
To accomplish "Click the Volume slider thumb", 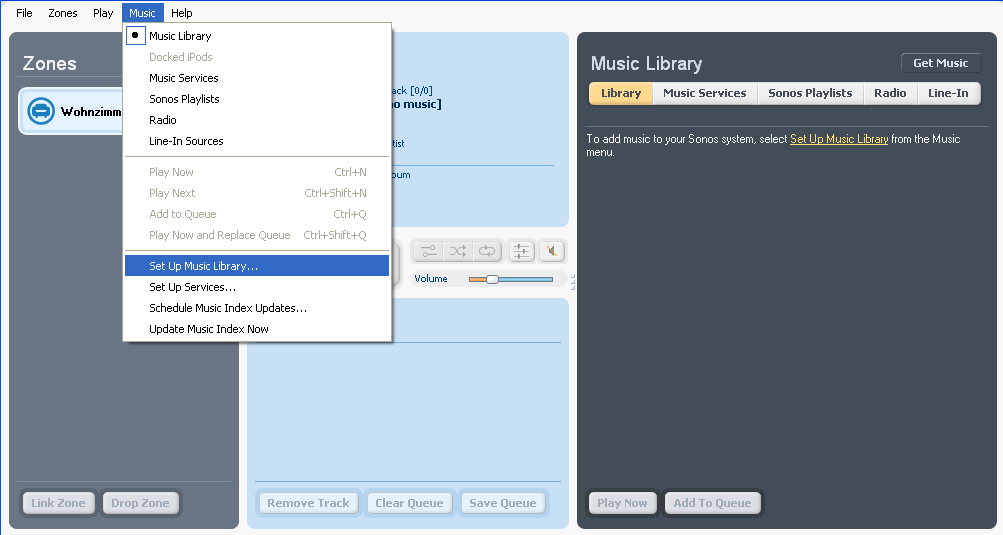I will (492, 279).
